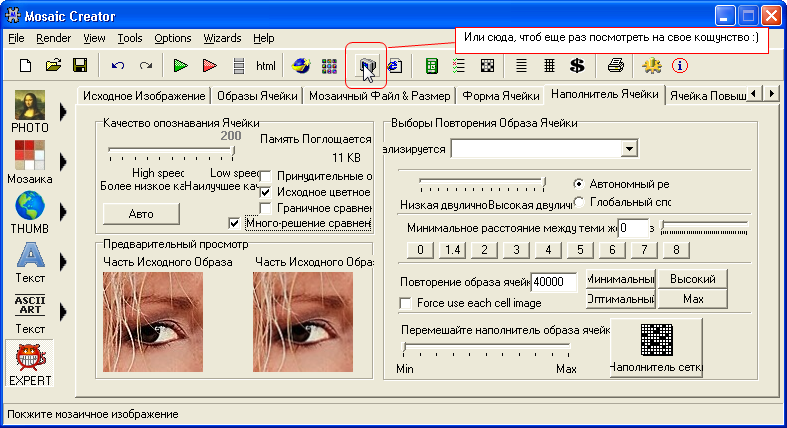Click the colored tiles grid icon
Screen dimensions: 787x428
point(329,66)
